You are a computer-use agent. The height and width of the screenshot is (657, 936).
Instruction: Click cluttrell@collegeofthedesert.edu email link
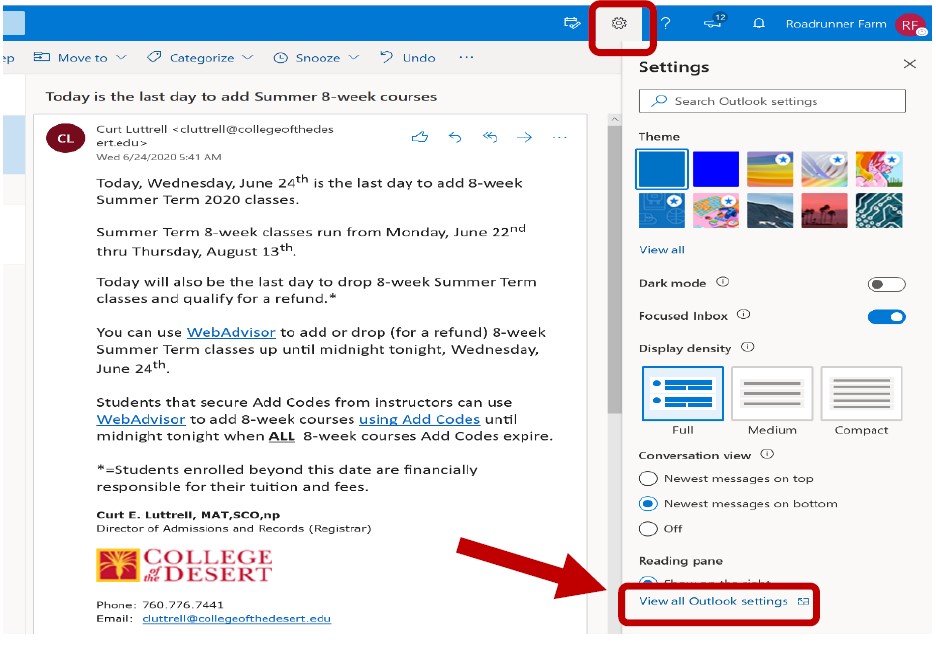pos(236,618)
